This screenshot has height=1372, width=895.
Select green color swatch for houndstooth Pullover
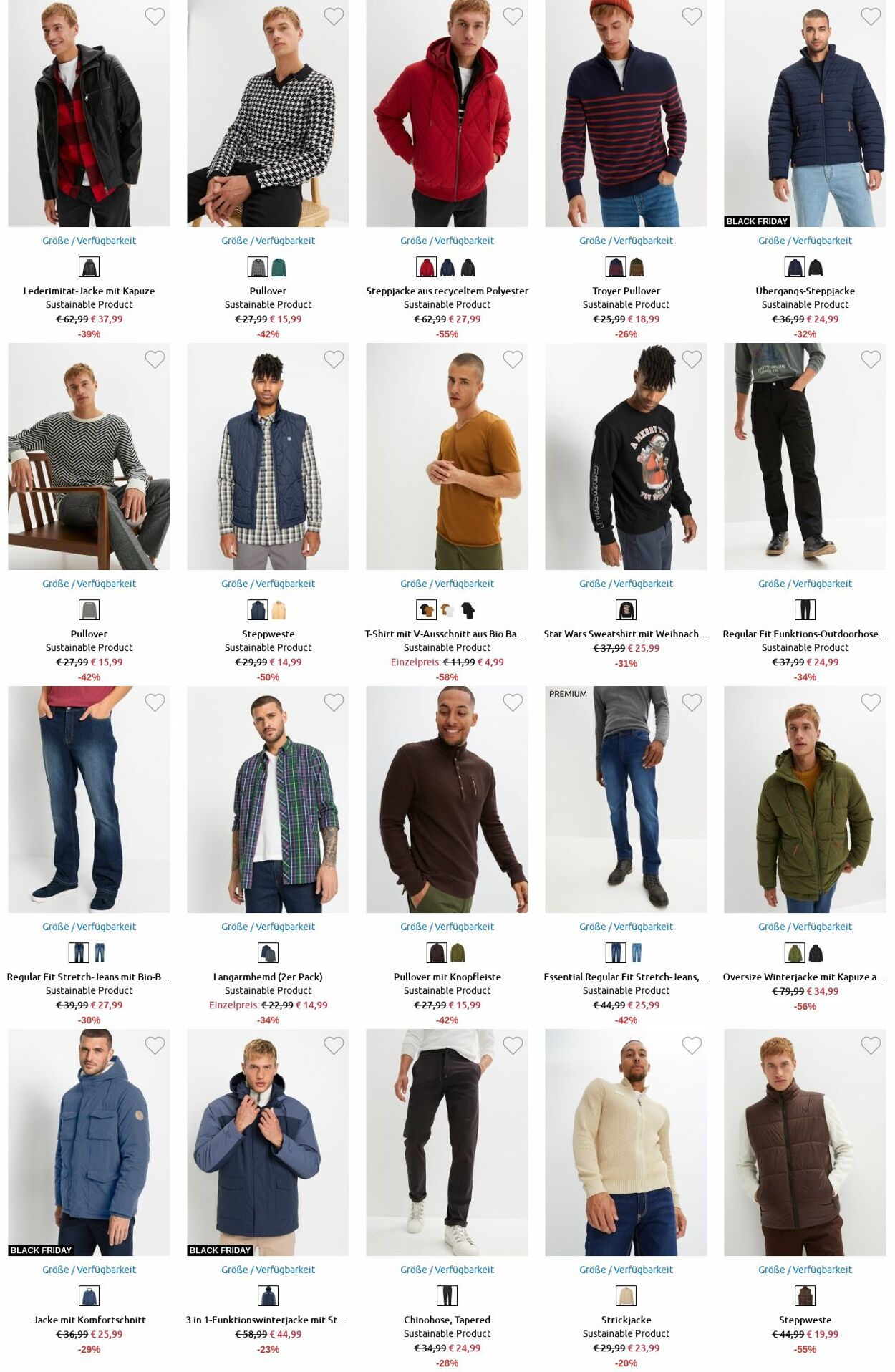point(279,267)
